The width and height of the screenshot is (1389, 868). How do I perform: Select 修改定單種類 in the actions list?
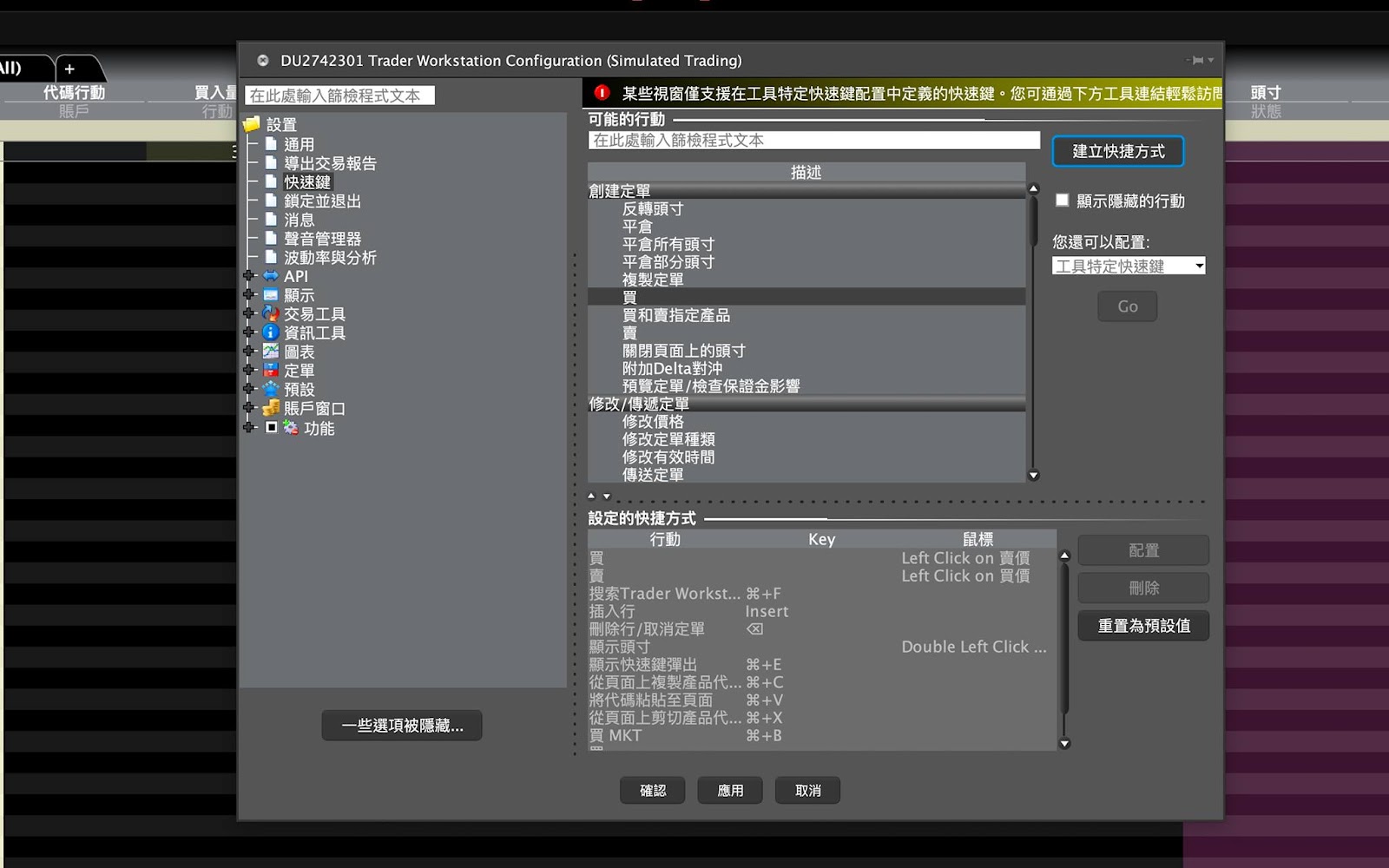[806, 439]
